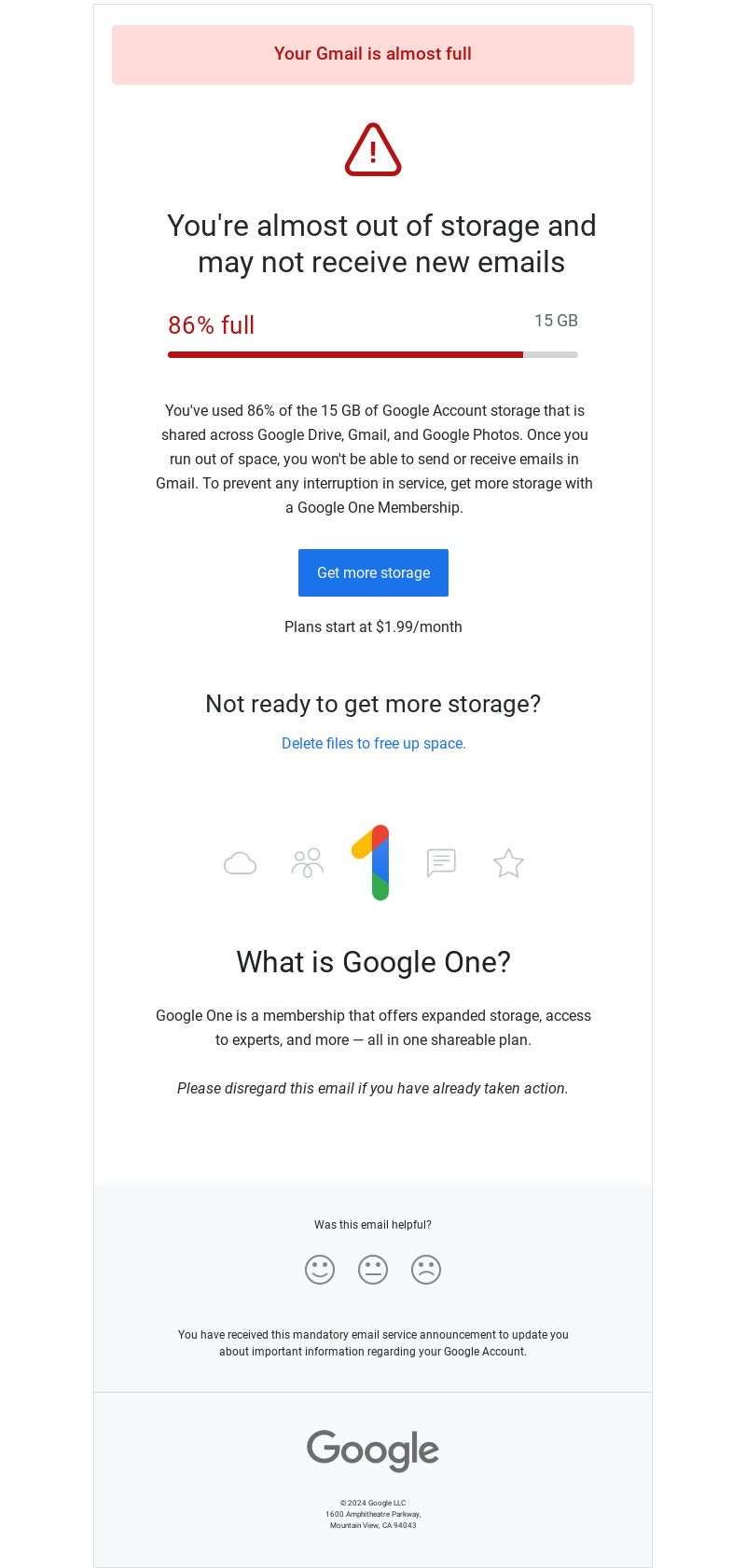This screenshot has width=746, height=1568.
Task: Click the What is Google One heading
Action: [373, 962]
